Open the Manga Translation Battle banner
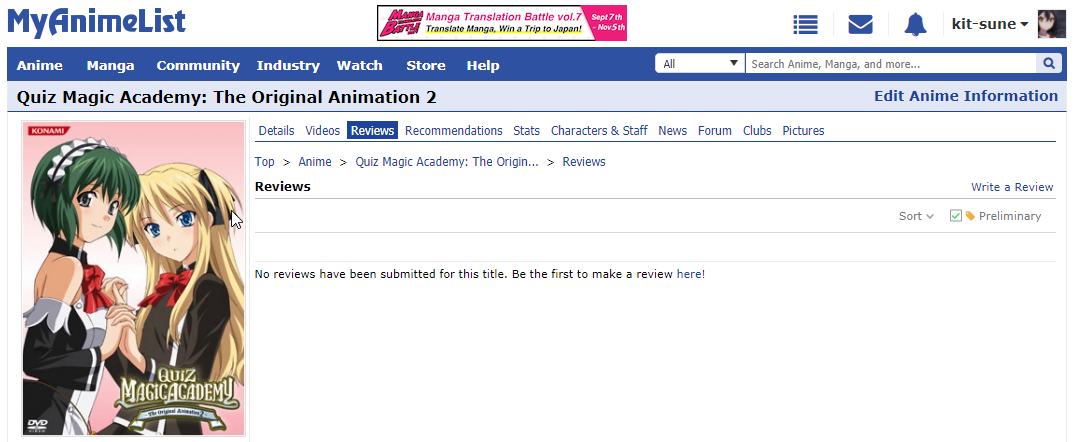Image resolution: width=1088 pixels, height=442 pixels. [x=502, y=23]
